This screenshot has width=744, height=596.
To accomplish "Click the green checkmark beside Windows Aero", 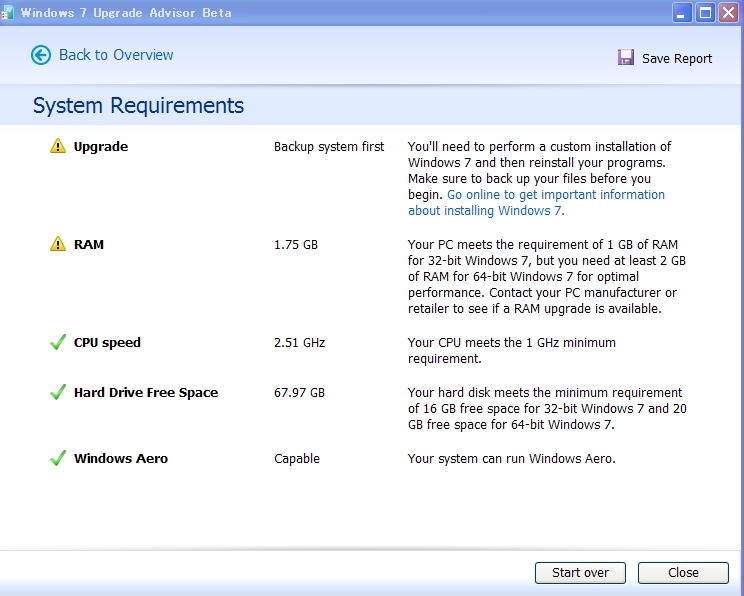I will click(x=58, y=459).
